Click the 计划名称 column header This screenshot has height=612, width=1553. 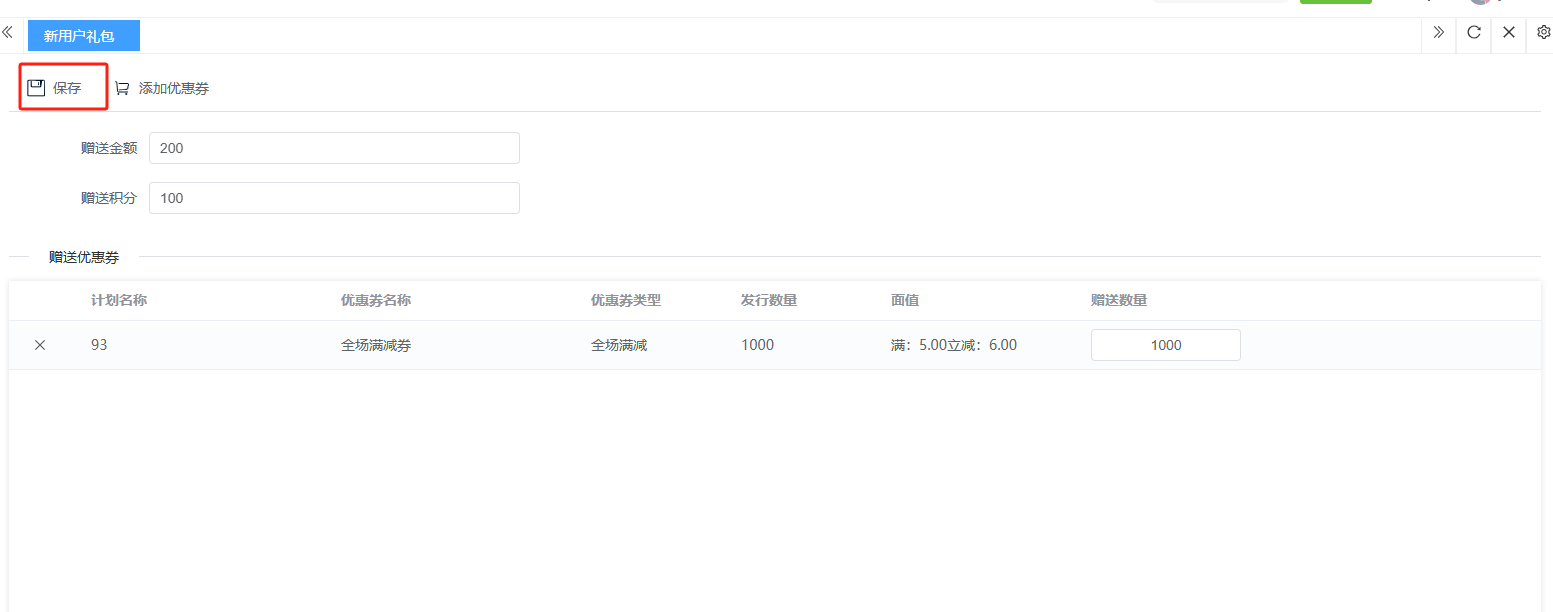click(x=119, y=300)
